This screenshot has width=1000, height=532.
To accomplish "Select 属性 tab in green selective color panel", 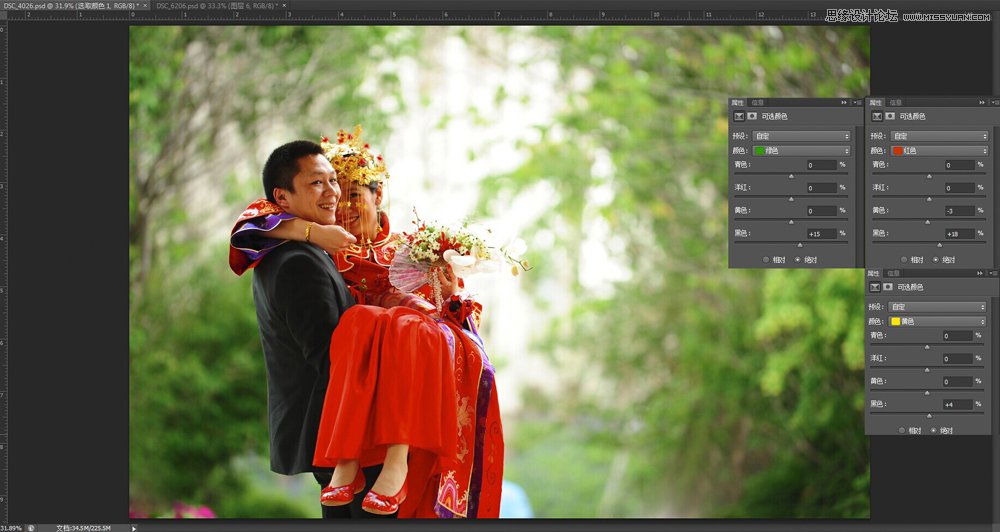I will [x=738, y=103].
